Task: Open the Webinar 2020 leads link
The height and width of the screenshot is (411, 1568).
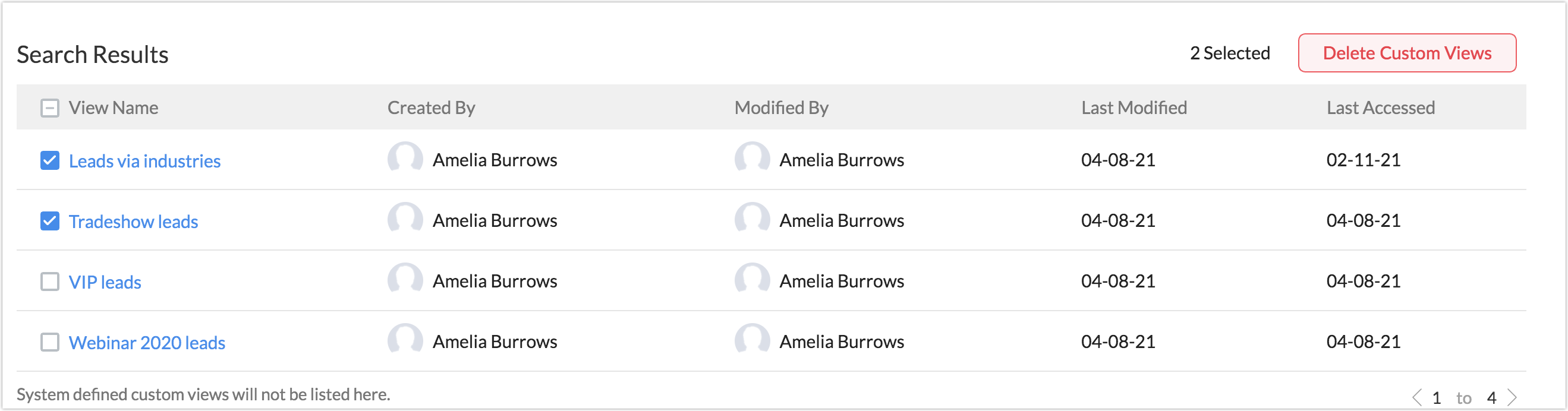Action: coord(147,343)
